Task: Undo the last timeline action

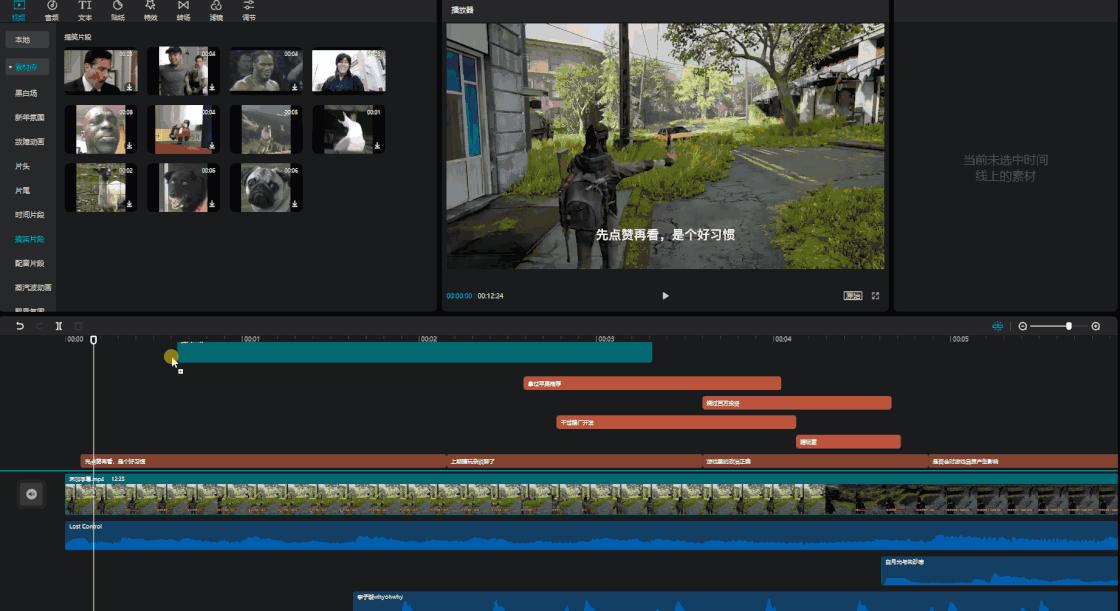Action: (20, 326)
